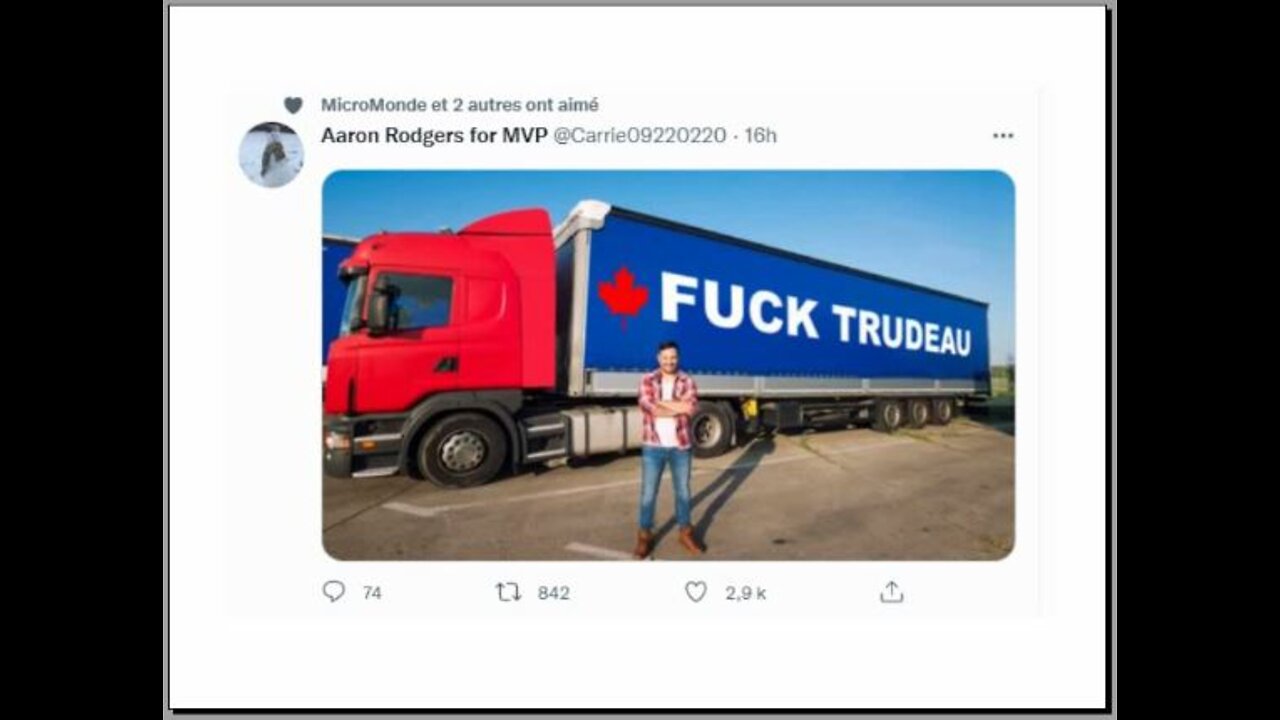Viewport: 1280px width, 720px height.
Task: Open the share upload icon
Action: coord(891,592)
